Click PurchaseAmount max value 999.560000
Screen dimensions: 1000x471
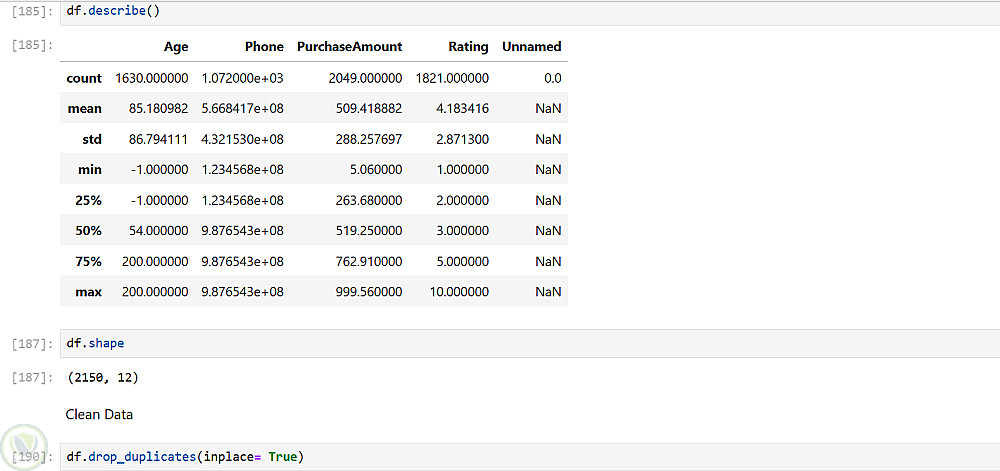point(369,293)
